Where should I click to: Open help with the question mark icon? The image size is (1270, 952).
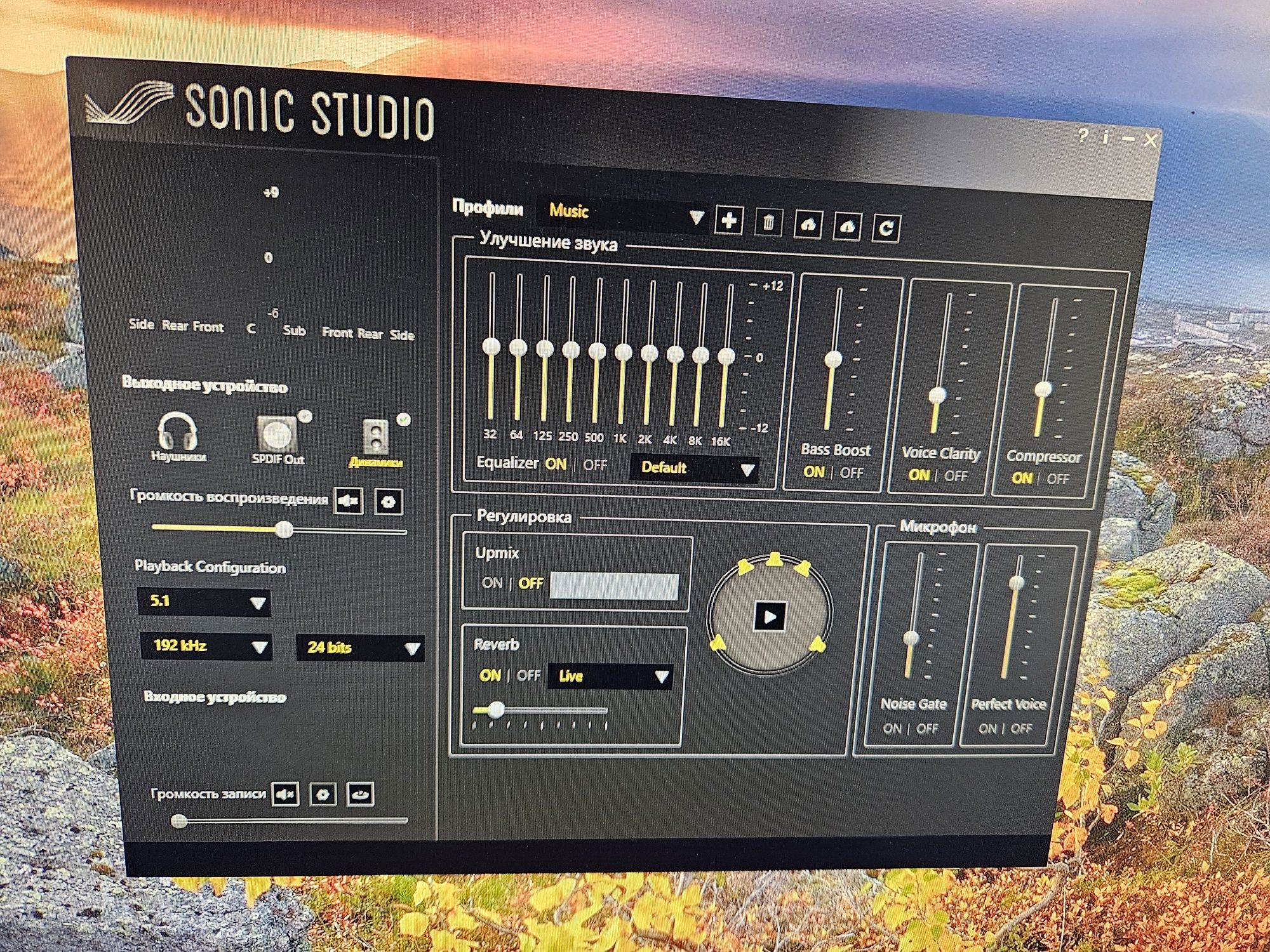click(x=1083, y=135)
